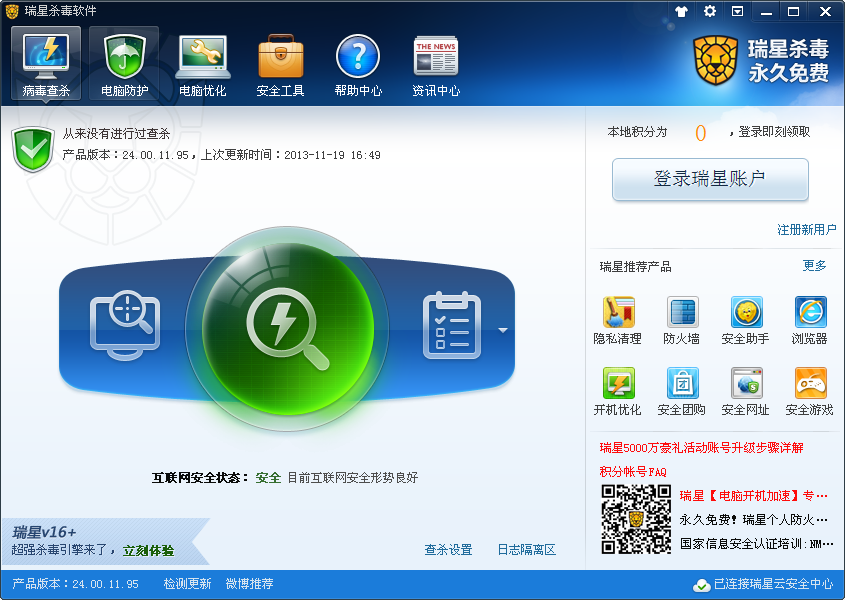Launch the 安全游戏 safe games icon
This screenshot has height=600, width=845.
click(810, 384)
